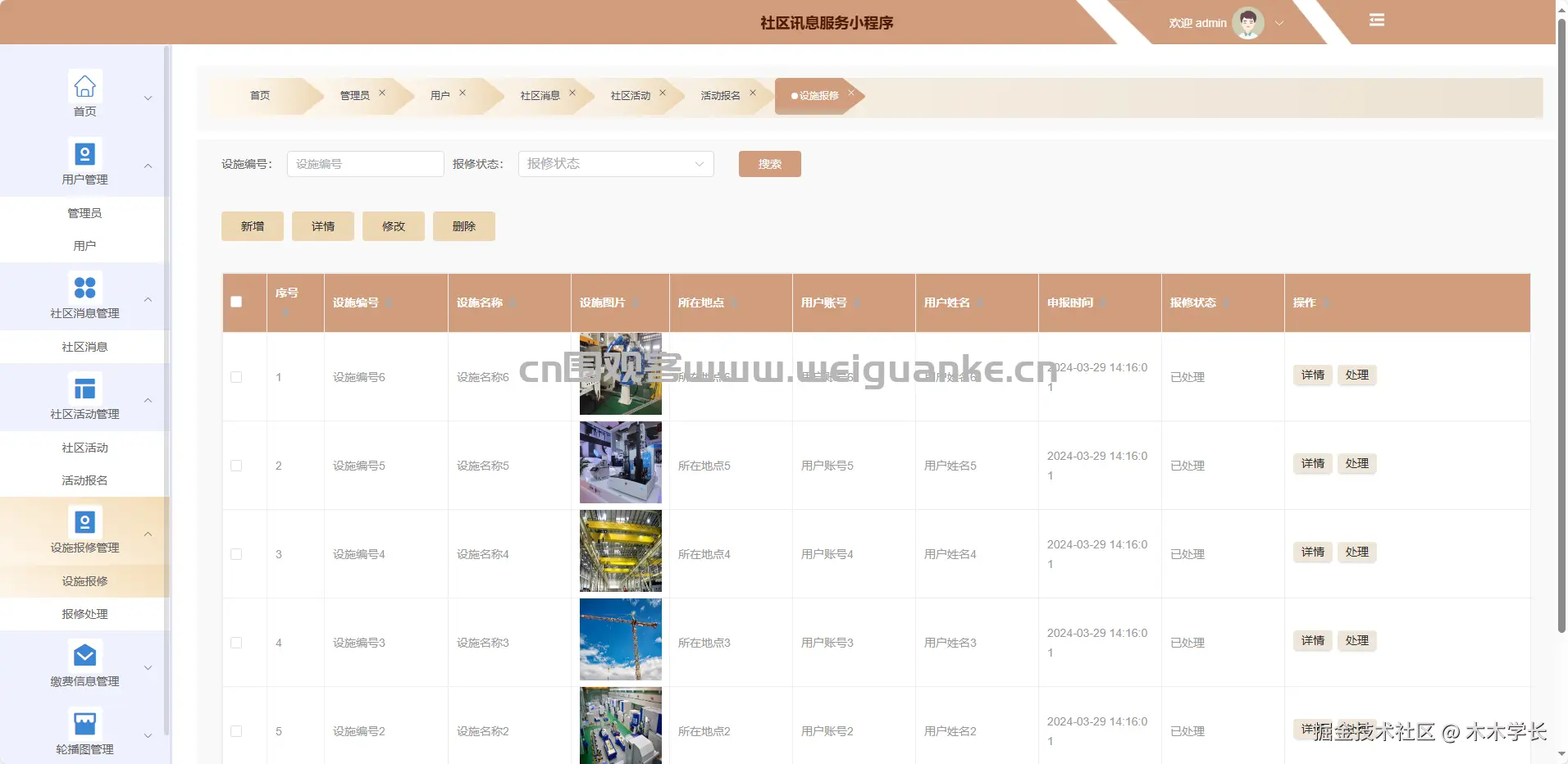Image resolution: width=1568 pixels, height=764 pixels.
Task: Select the 用户管理 sidebar icon
Action: [84, 154]
